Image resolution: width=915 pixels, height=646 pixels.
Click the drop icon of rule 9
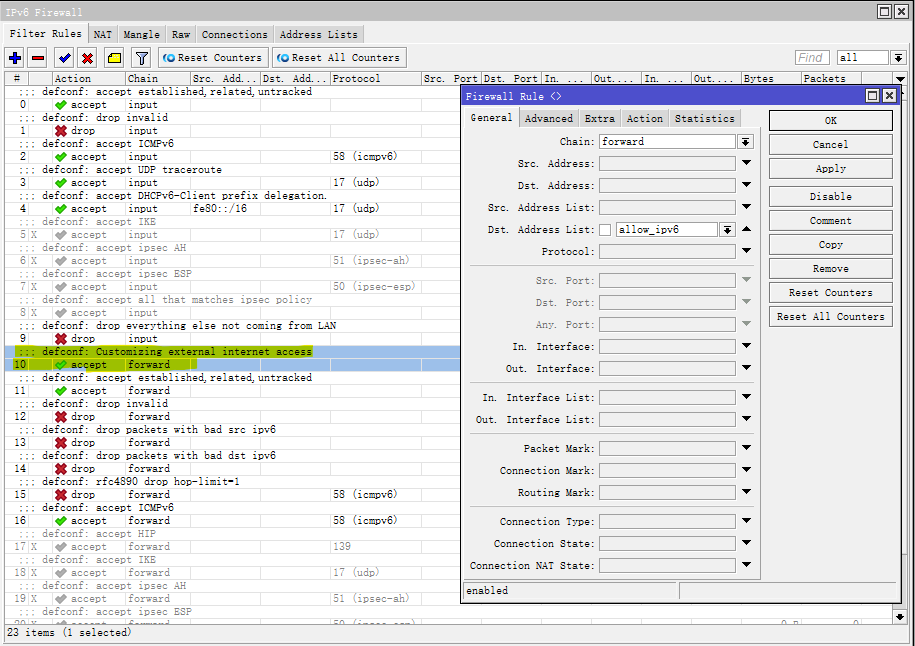coord(61,338)
